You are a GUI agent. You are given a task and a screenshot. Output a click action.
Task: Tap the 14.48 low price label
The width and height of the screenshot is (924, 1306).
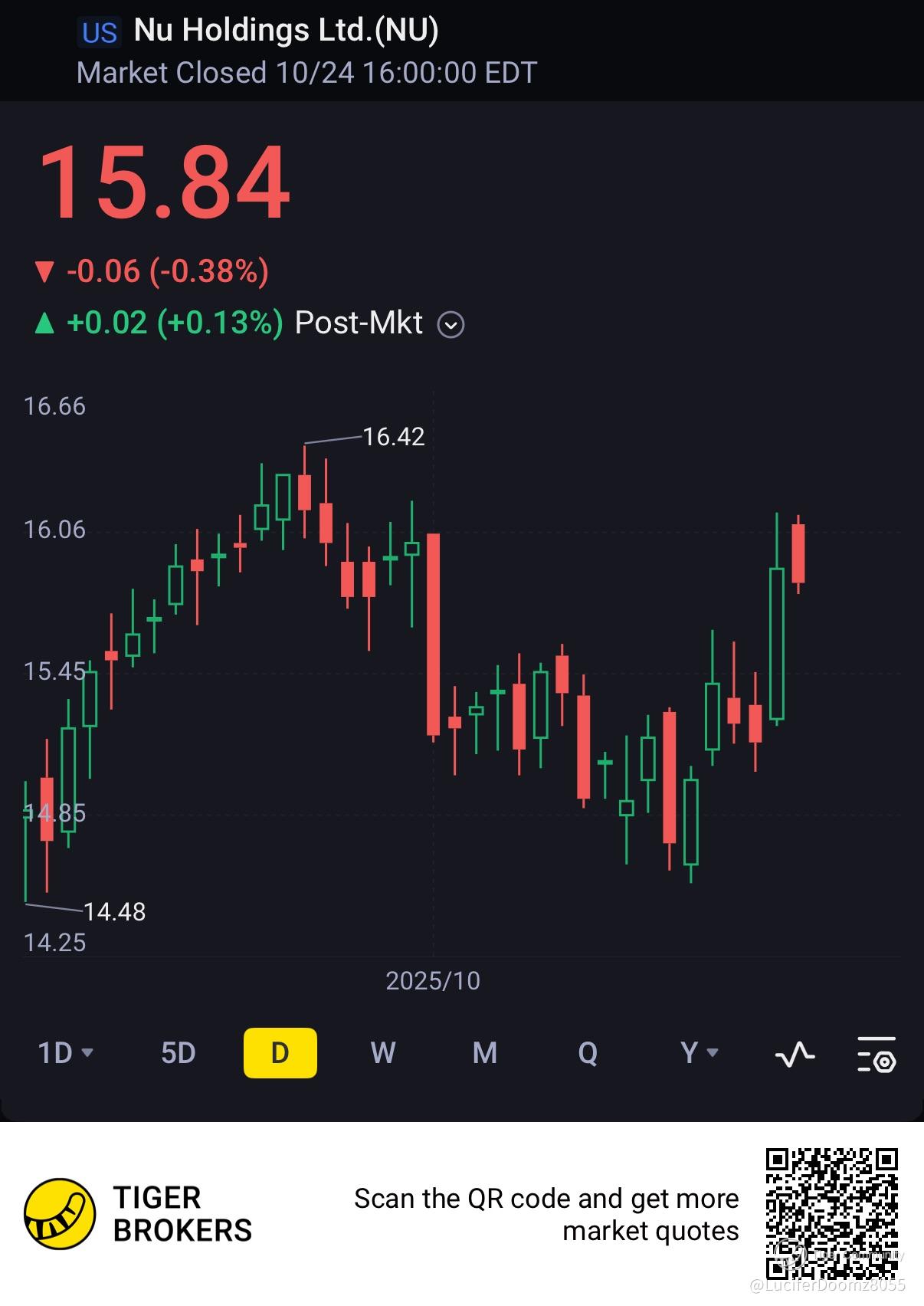114,912
